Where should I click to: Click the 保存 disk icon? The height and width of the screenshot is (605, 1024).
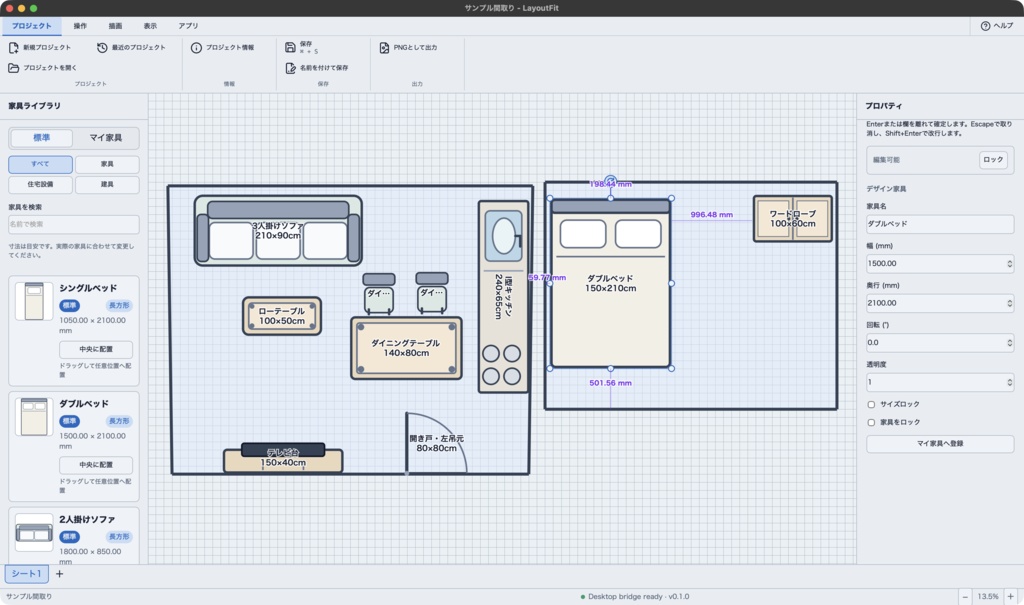click(x=290, y=47)
